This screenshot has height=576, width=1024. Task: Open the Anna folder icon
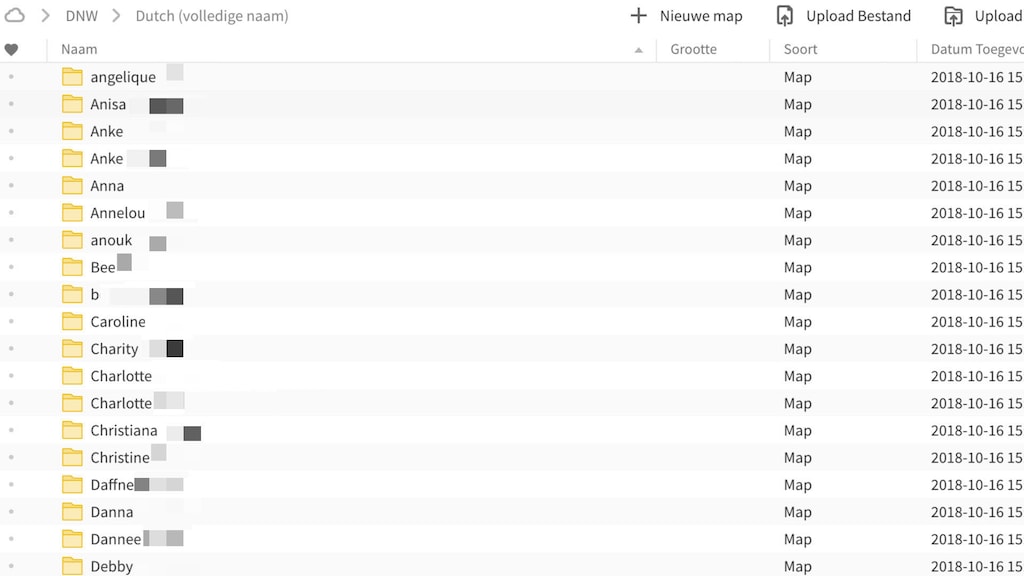72,185
